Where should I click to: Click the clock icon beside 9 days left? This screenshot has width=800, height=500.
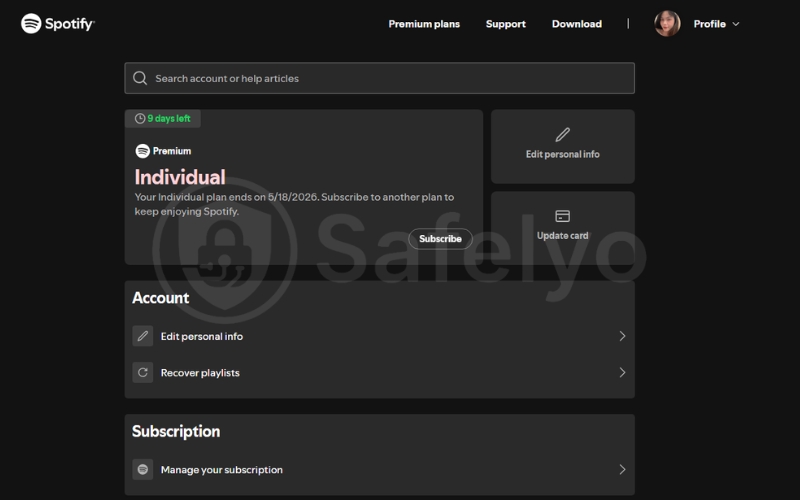[140, 118]
